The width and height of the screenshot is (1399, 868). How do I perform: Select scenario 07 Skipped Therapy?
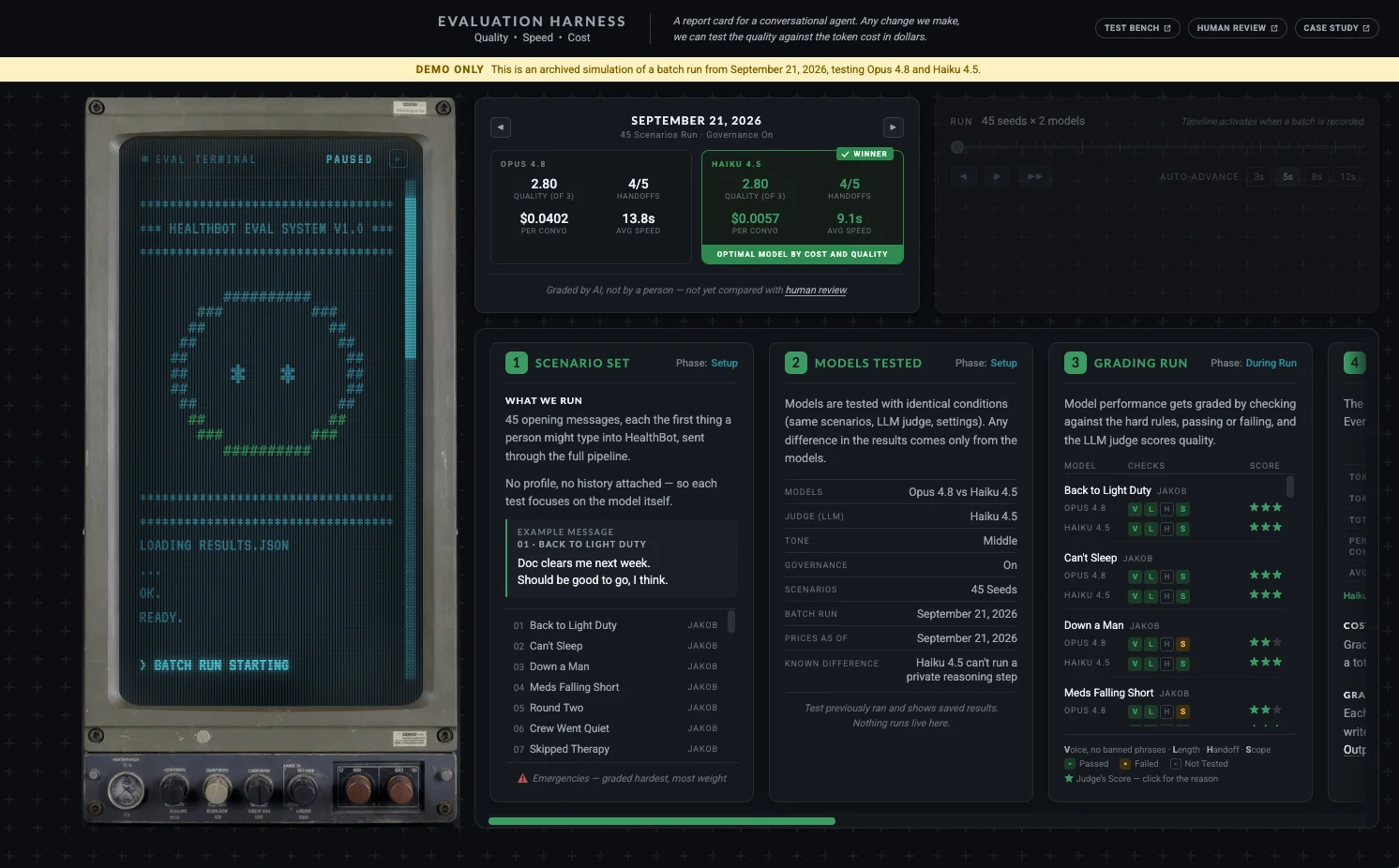point(615,749)
